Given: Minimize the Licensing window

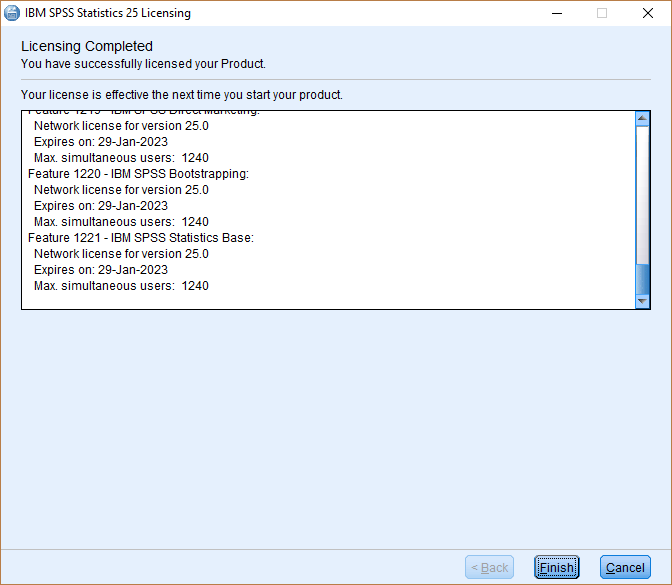Looking at the screenshot, I should [557, 13].
